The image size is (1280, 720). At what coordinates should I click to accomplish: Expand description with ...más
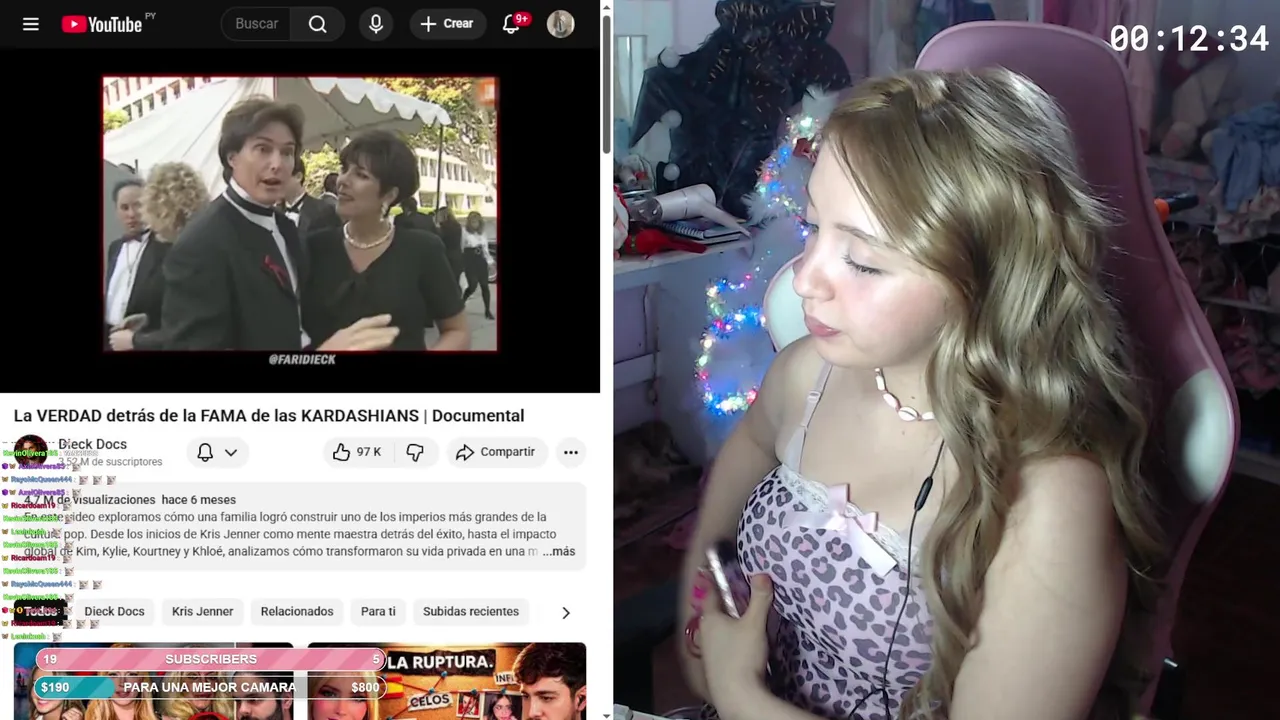(558, 552)
